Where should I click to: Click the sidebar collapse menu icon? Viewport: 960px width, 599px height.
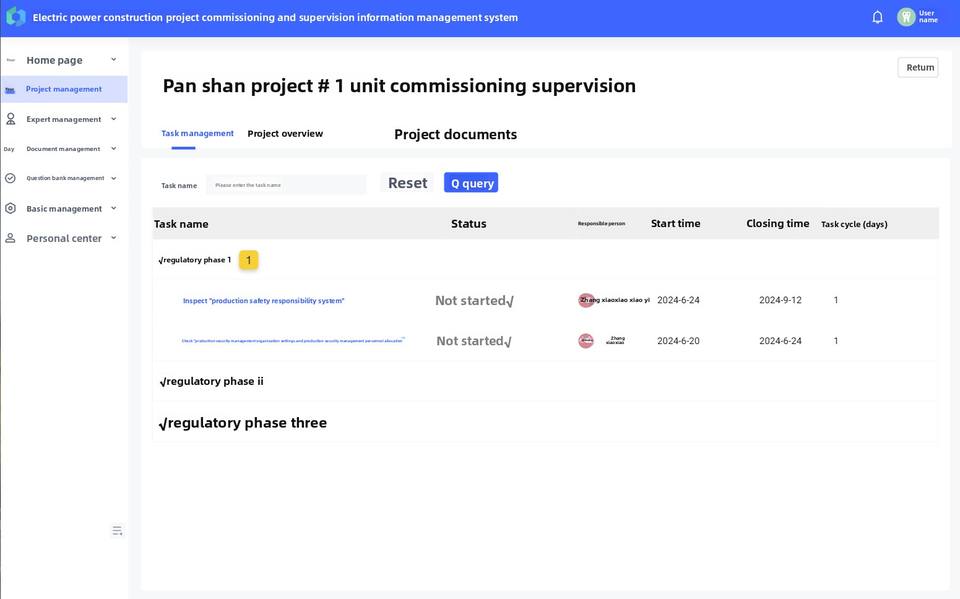click(x=117, y=531)
